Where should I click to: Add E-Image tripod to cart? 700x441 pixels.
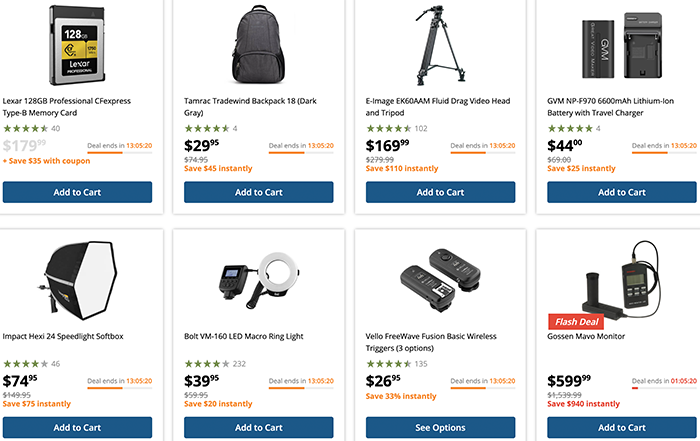point(440,192)
